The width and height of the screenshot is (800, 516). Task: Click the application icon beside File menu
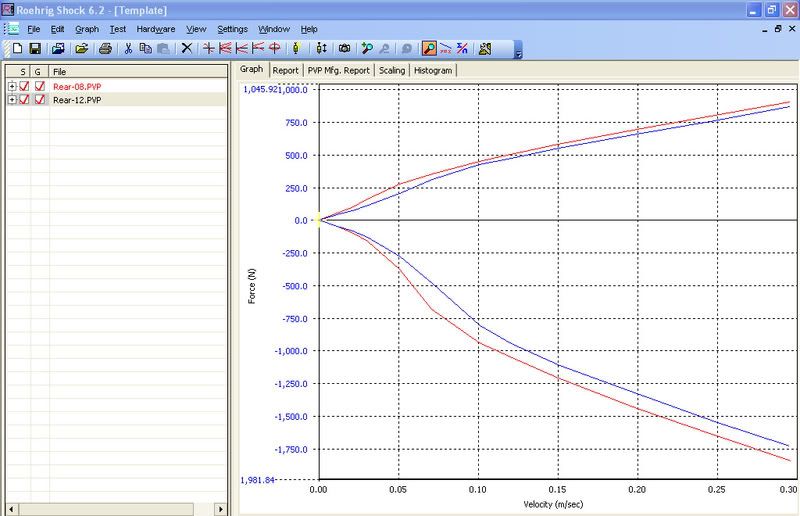click(x=12, y=29)
